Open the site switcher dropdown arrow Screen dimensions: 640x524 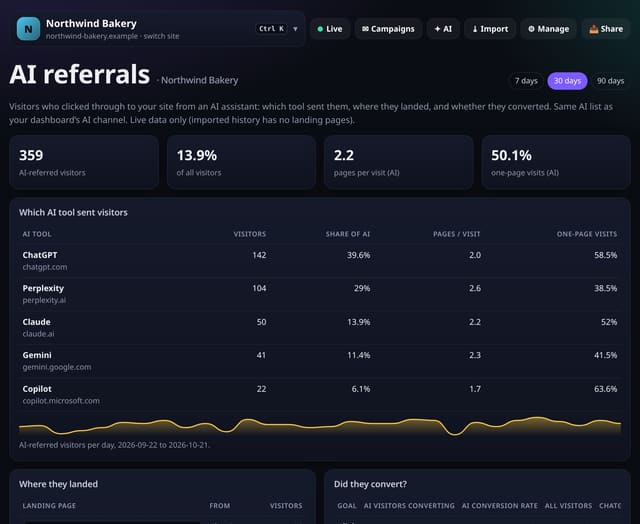[295, 29]
